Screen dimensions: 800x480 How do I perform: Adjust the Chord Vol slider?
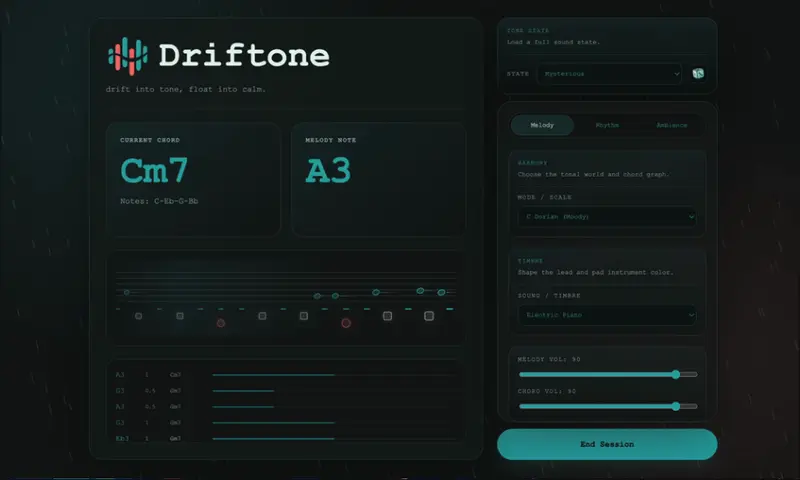coord(608,407)
